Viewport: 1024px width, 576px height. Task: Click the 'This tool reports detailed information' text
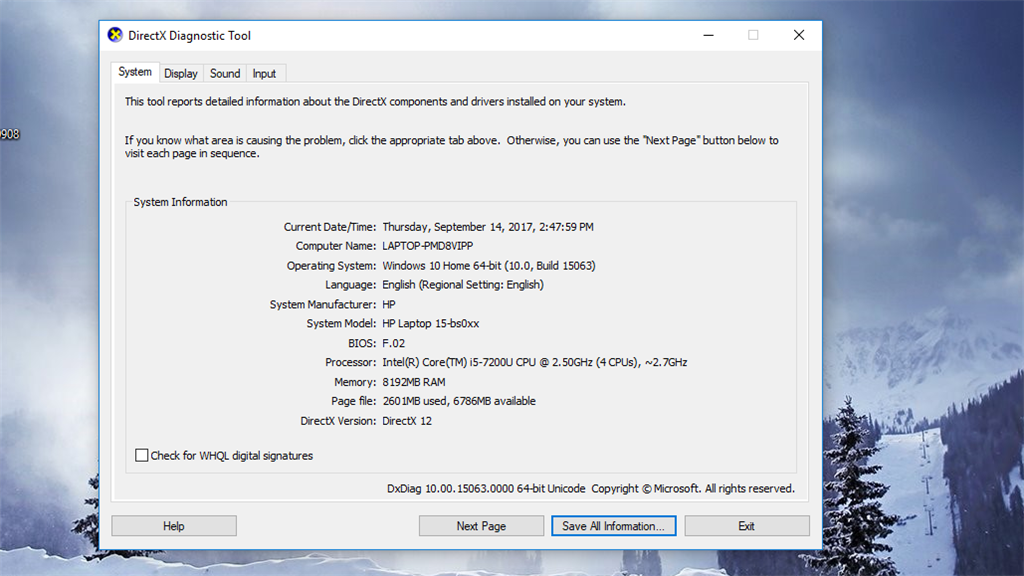(x=224, y=101)
